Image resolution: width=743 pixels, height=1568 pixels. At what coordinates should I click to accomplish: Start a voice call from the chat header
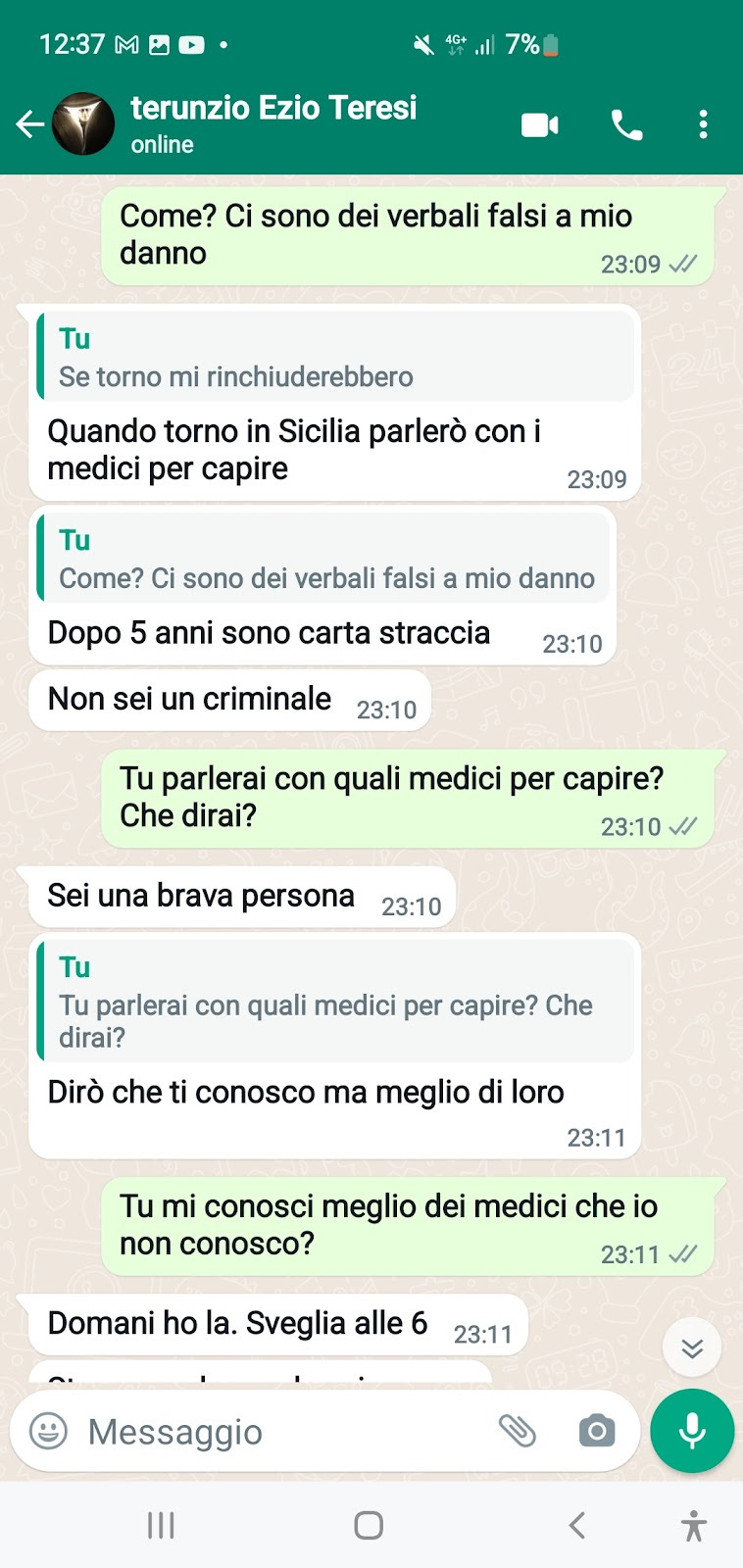click(x=627, y=124)
